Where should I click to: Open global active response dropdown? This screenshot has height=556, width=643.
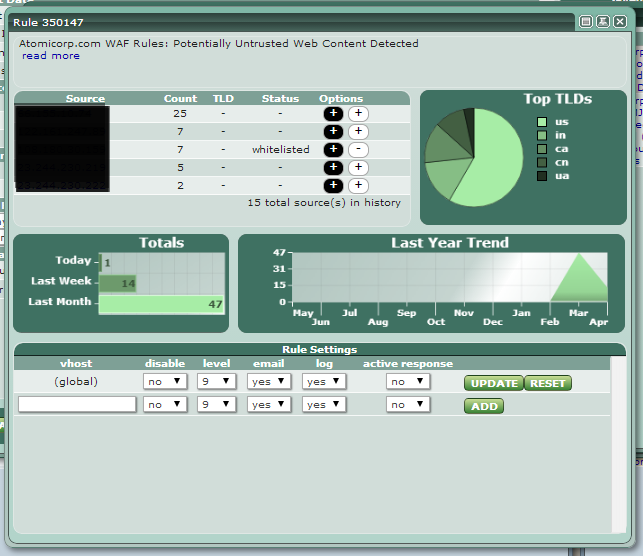pyautogui.click(x=408, y=381)
